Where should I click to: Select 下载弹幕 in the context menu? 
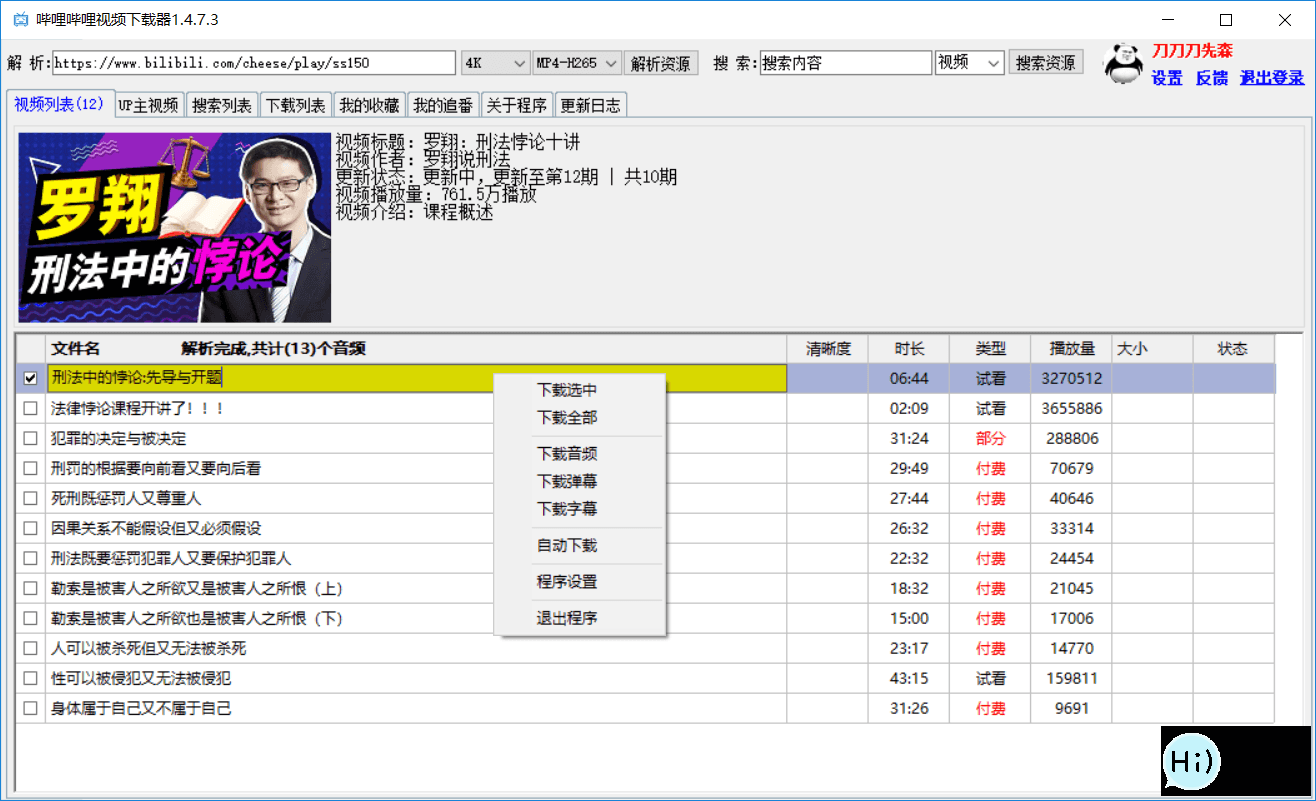(x=566, y=481)
